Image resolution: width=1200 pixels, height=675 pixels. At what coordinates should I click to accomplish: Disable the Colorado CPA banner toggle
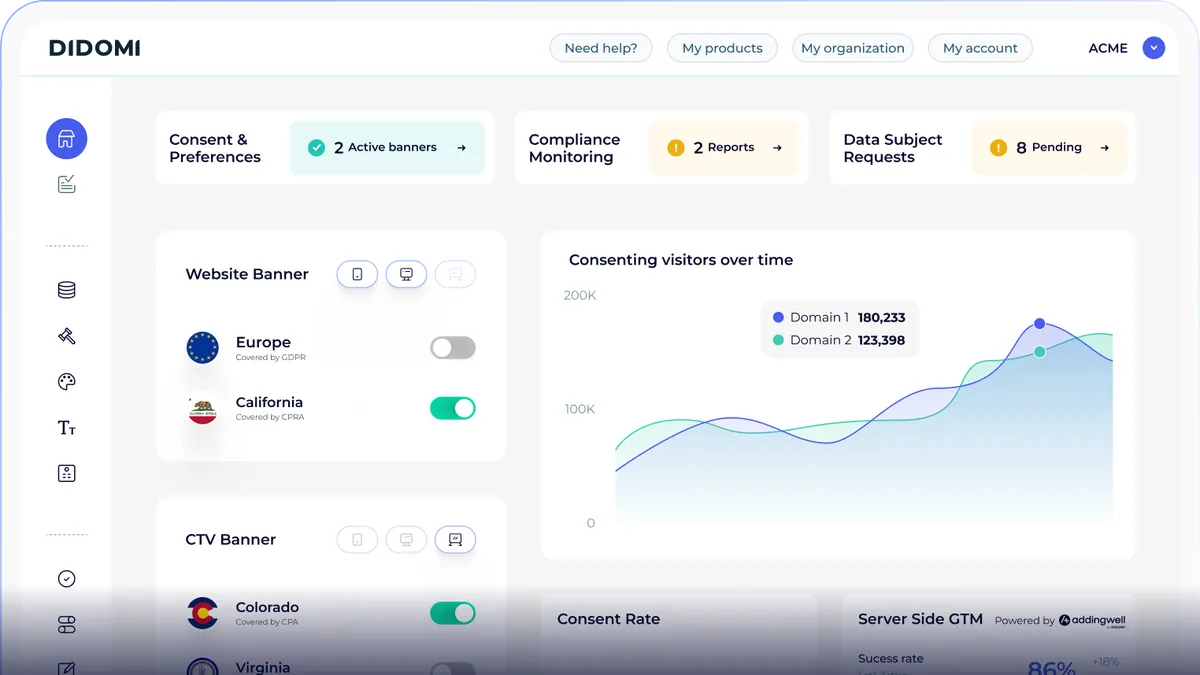coord(453,613)
